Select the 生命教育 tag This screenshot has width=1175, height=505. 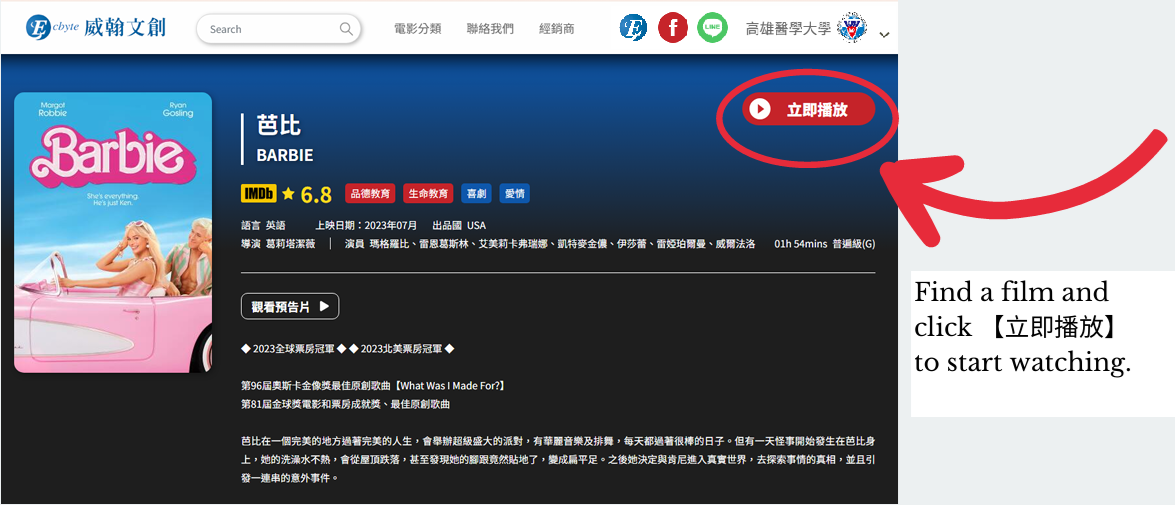[429, 194]
